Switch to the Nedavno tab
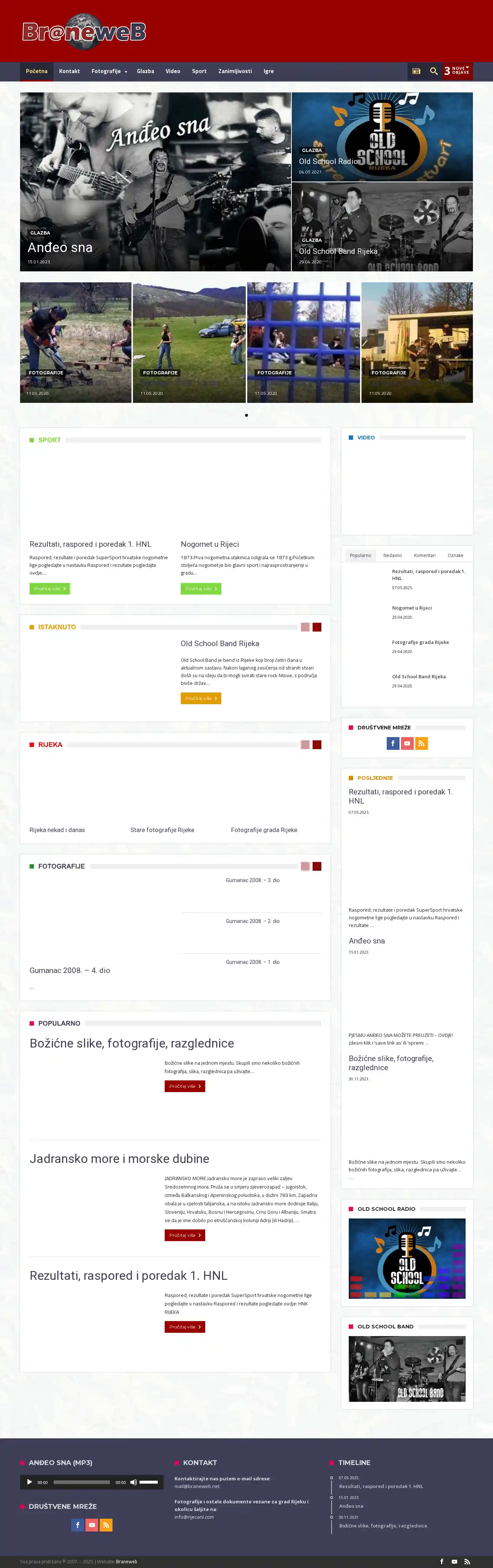493x1568 pixels. pyautogui.click(x=392, y=555)
